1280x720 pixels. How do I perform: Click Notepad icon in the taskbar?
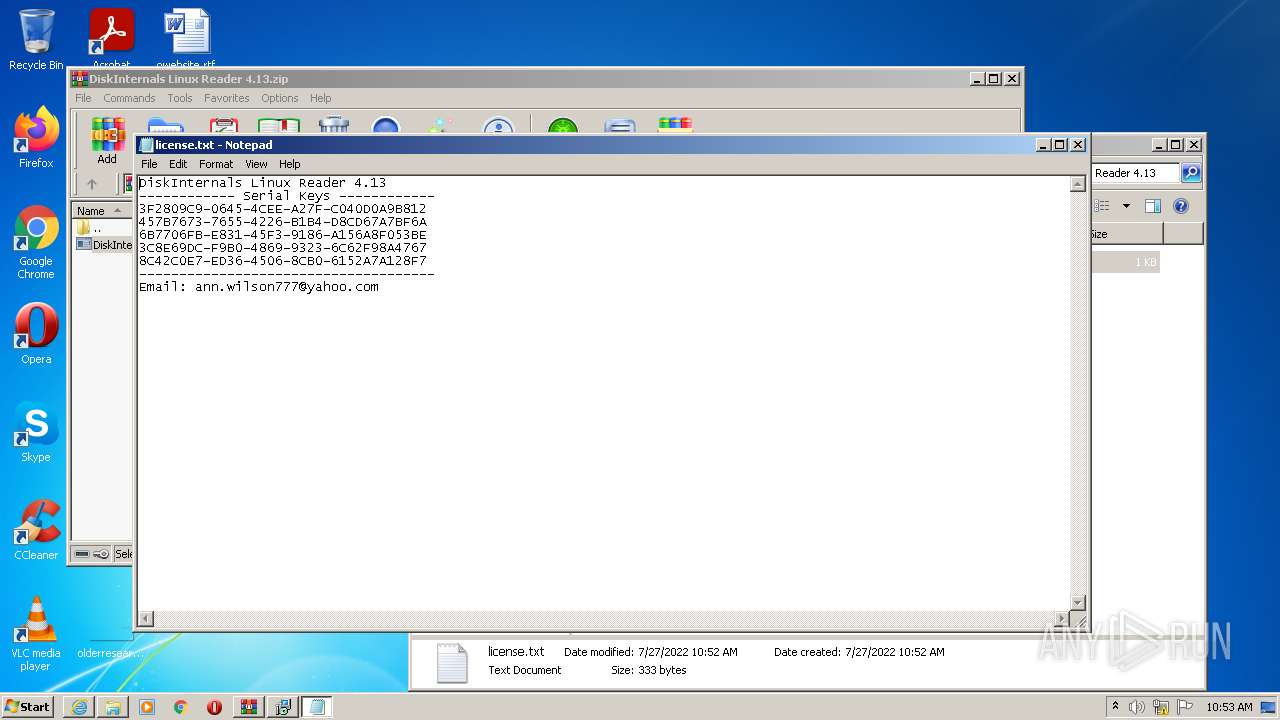coord(317,707)
